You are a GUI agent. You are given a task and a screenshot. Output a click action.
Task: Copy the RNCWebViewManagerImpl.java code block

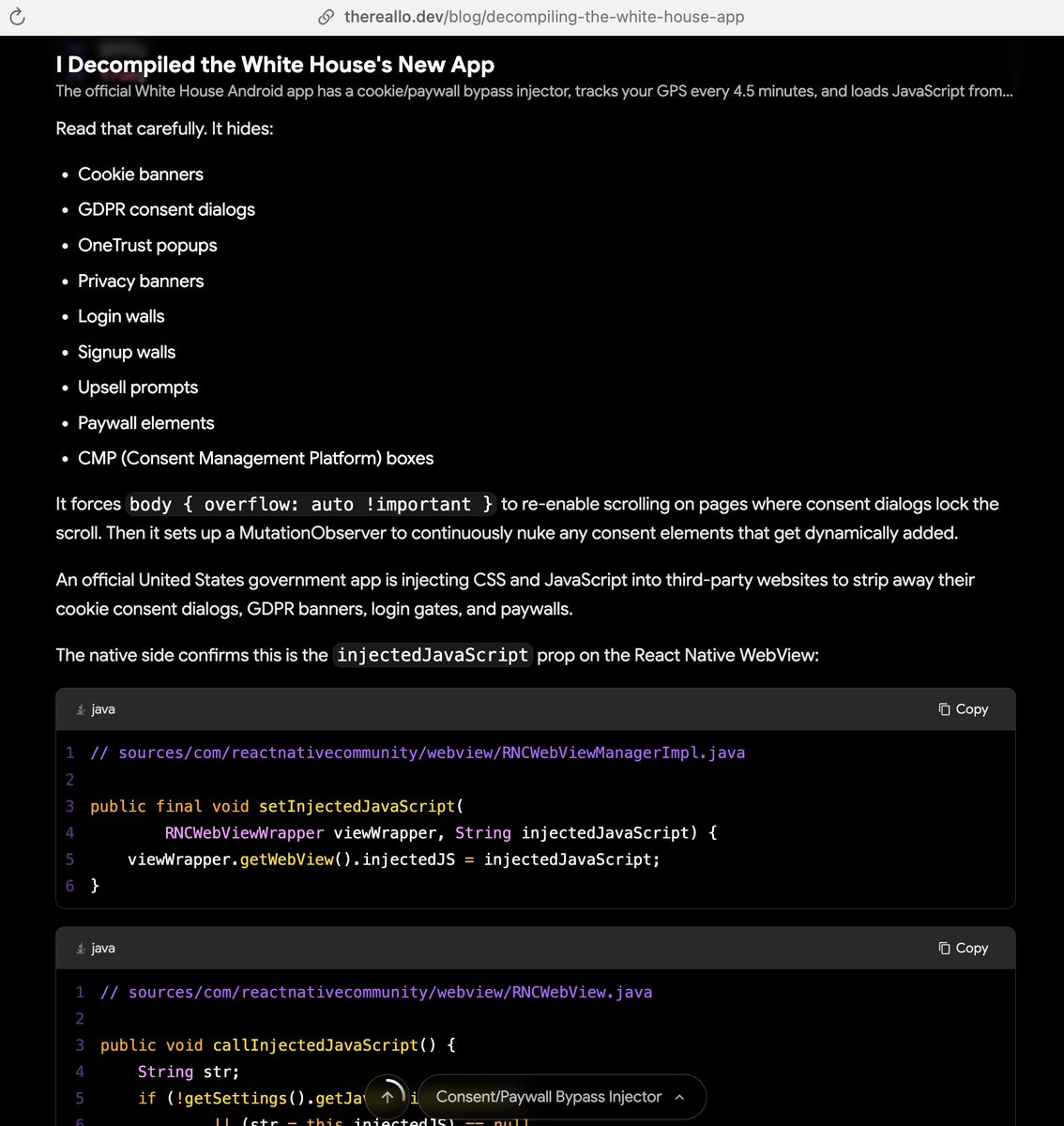[x=964, y=709]
